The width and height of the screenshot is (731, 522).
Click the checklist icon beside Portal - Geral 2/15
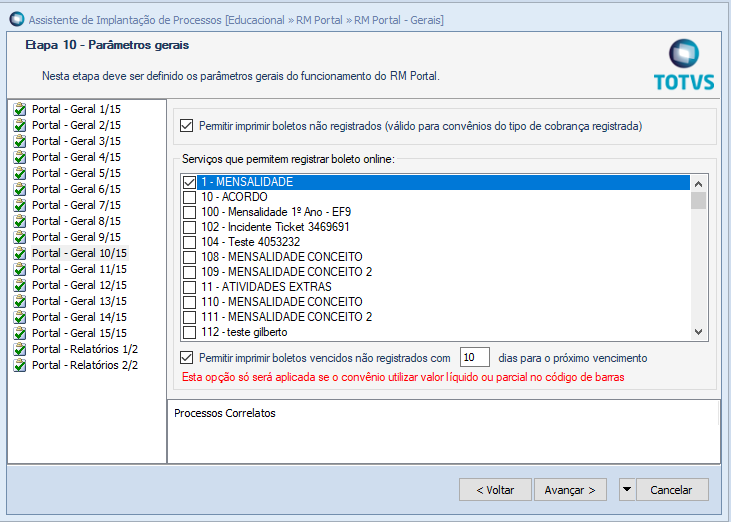click(20, 125)
